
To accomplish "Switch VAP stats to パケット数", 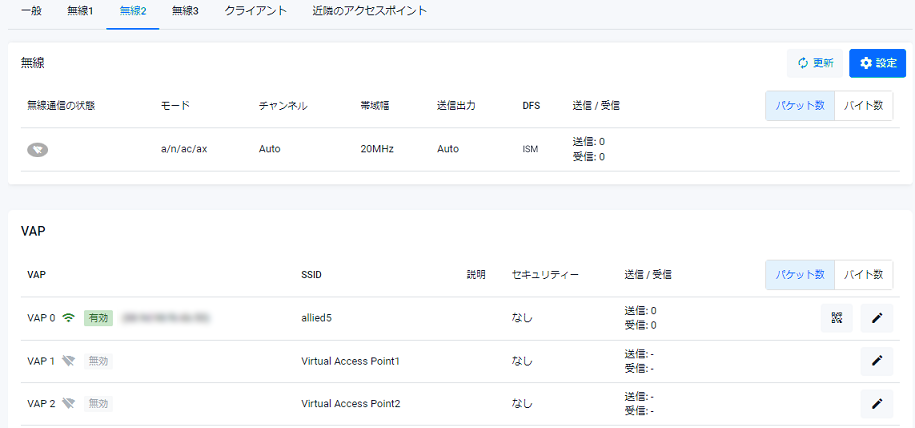I will tap(800, 274).
